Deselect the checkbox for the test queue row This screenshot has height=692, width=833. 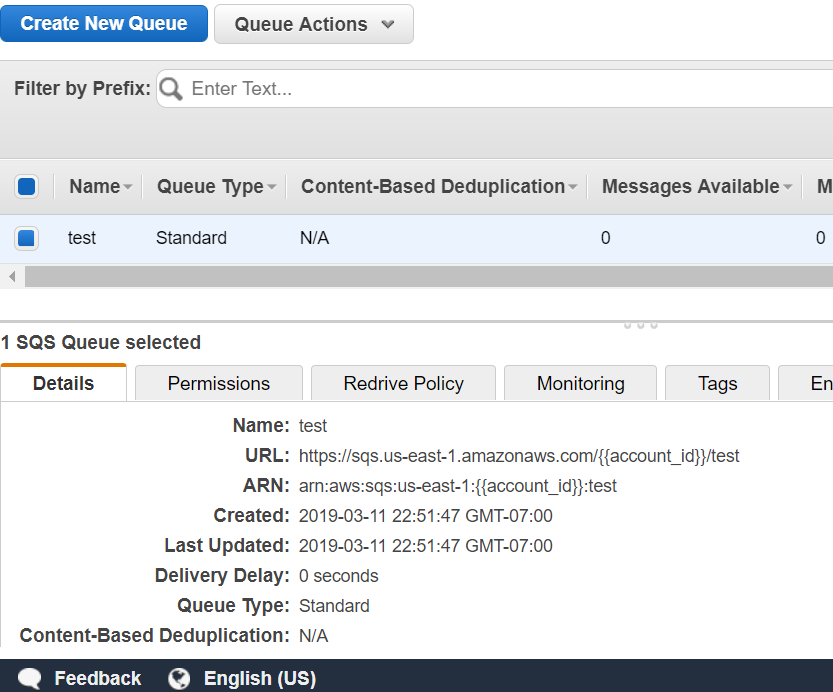(x=26, y=238)
